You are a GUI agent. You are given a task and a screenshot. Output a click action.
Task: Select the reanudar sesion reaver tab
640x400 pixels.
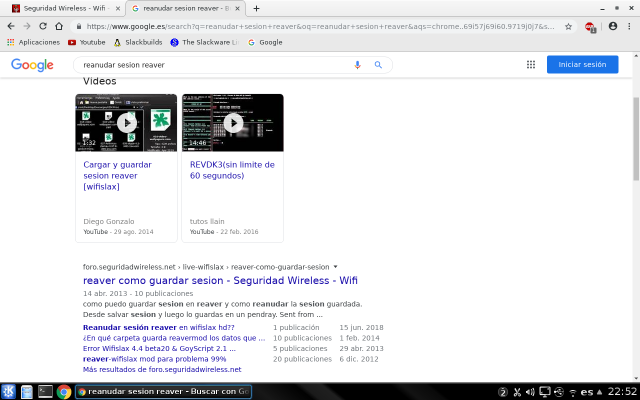pyautogui.click(x=186, y=8)
